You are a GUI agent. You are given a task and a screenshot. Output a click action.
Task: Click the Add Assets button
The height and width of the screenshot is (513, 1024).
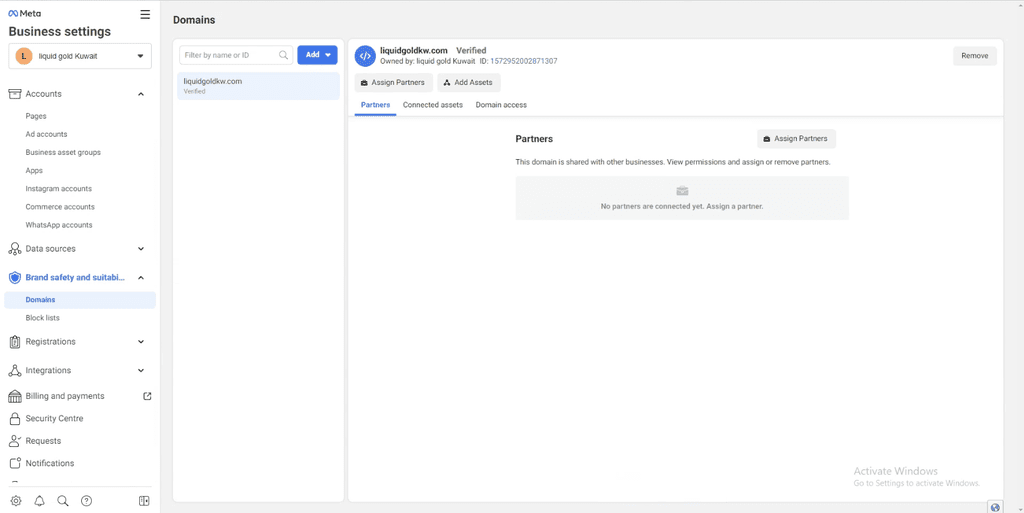[469, 83]
